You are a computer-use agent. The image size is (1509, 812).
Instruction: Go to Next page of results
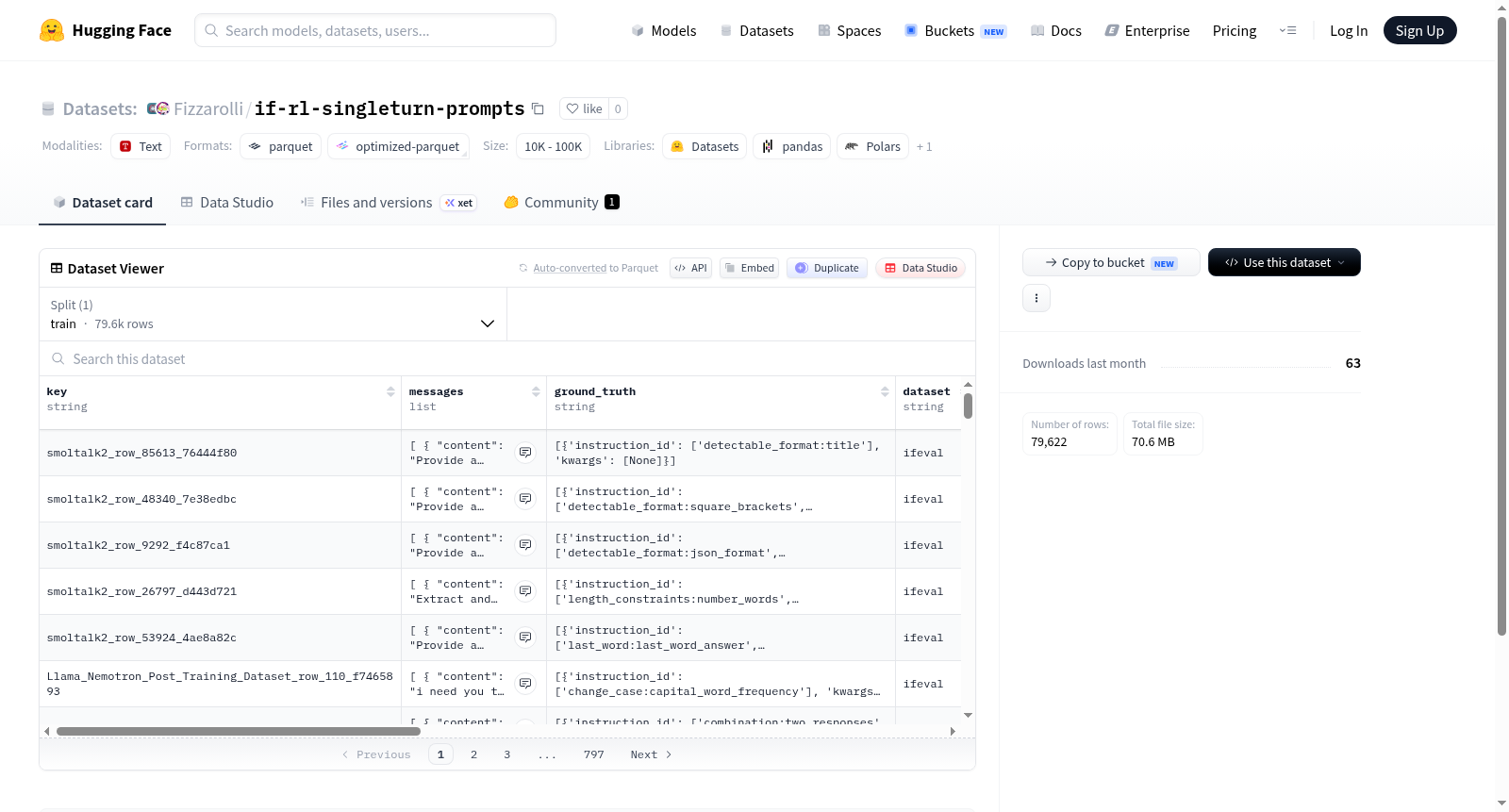tap(651, 754)
